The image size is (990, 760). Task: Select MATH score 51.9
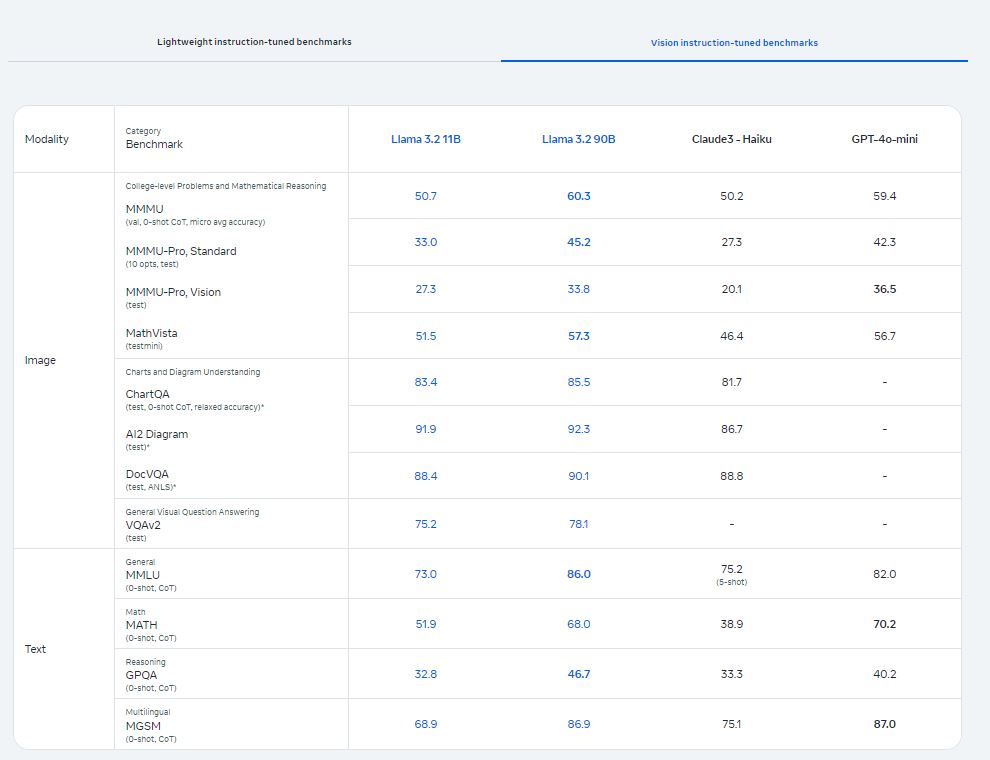point(426,624)
